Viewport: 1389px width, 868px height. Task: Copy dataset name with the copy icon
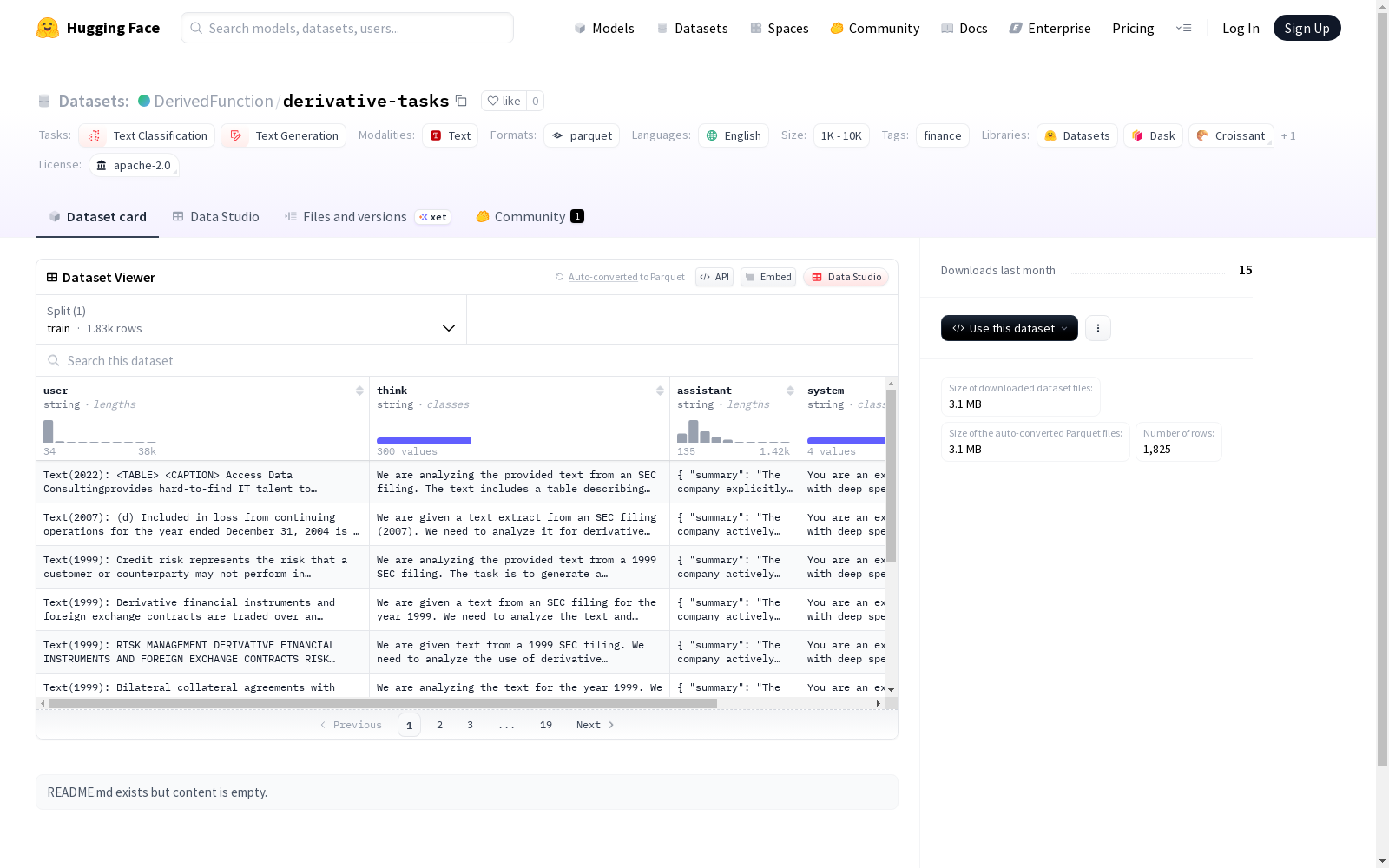point(462,102)
